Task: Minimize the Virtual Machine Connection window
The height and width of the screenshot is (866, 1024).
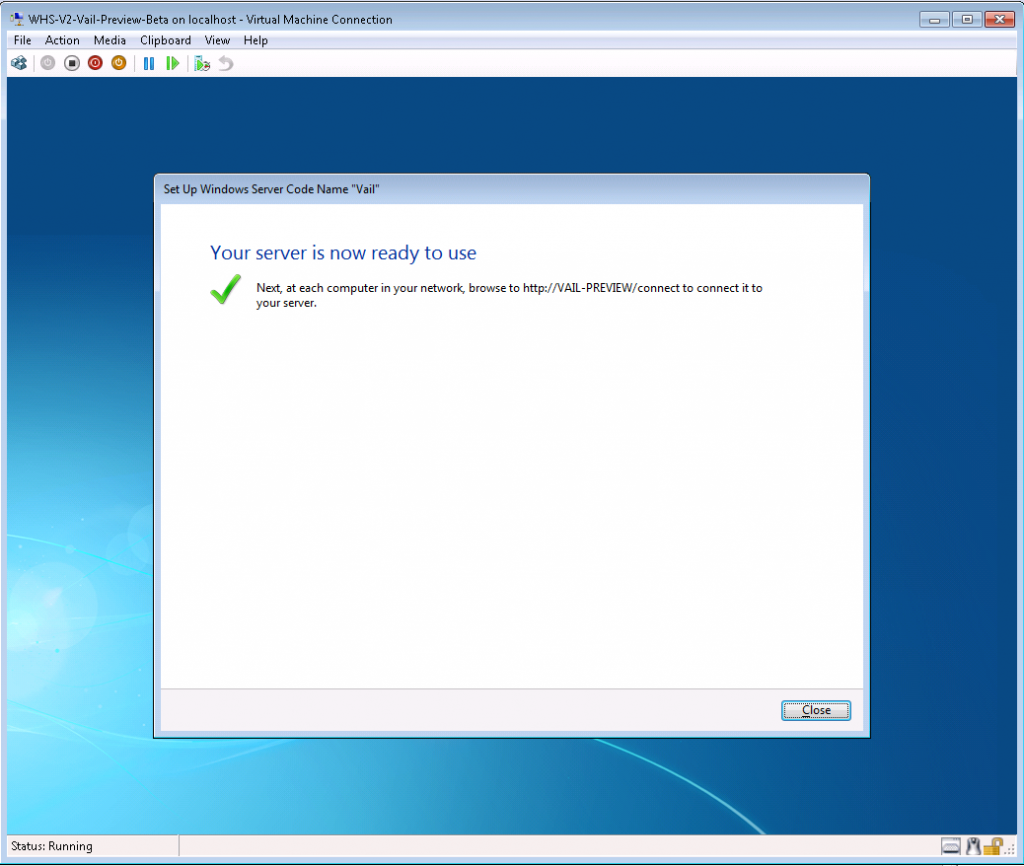Action: tap(934, 20)
